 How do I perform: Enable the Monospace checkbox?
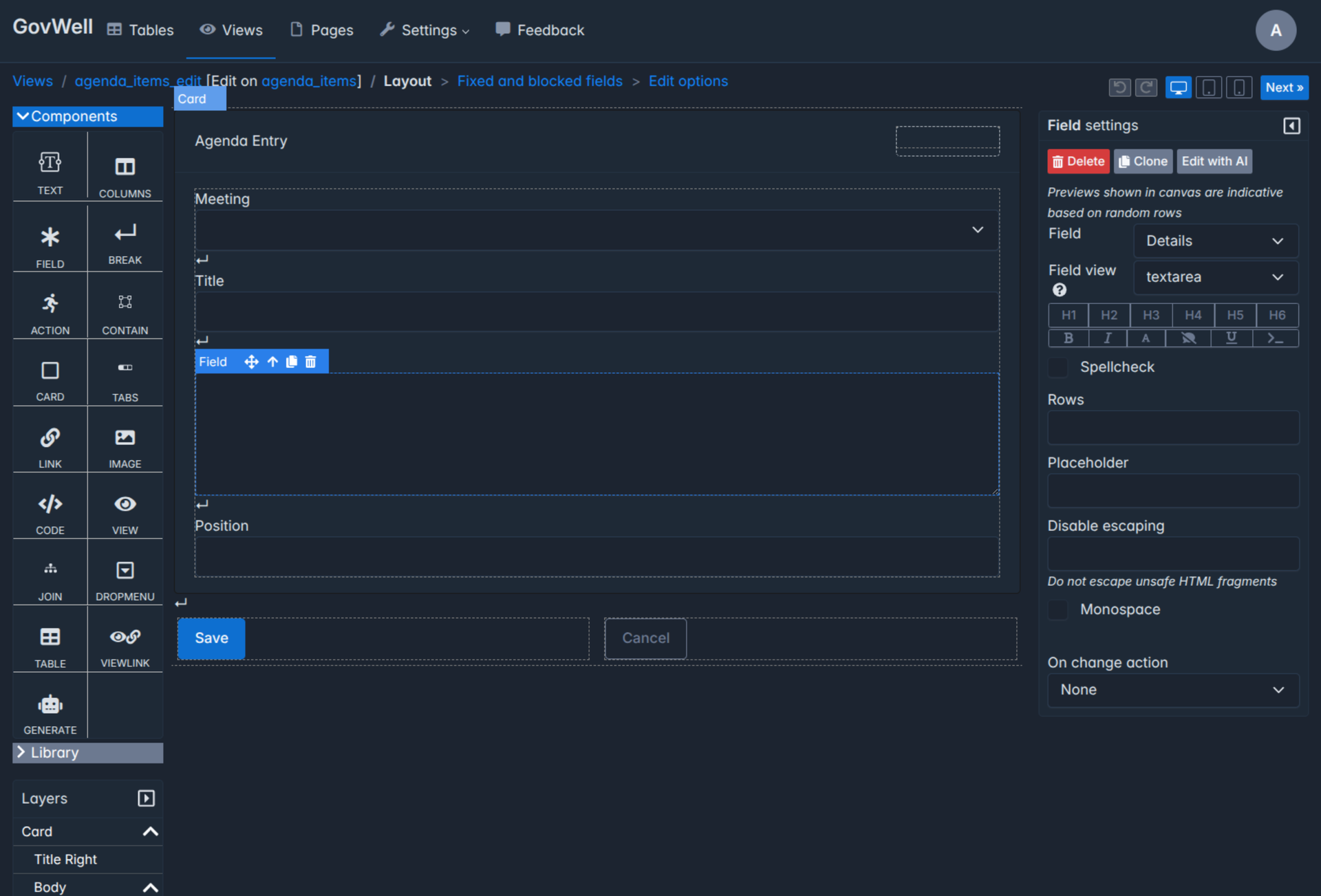1058,609
